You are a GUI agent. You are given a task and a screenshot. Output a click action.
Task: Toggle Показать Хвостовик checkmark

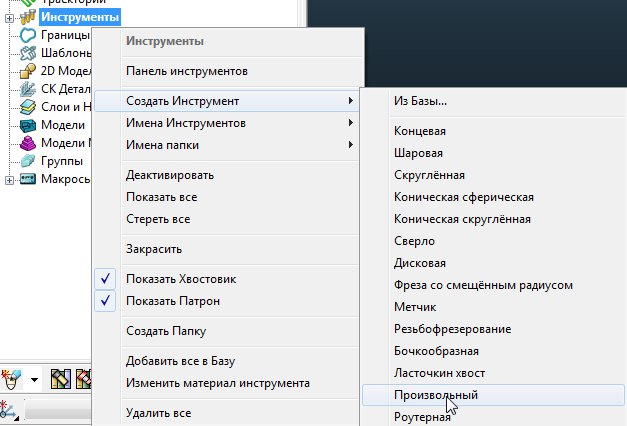pyautogui.click(x=105, y=279)
